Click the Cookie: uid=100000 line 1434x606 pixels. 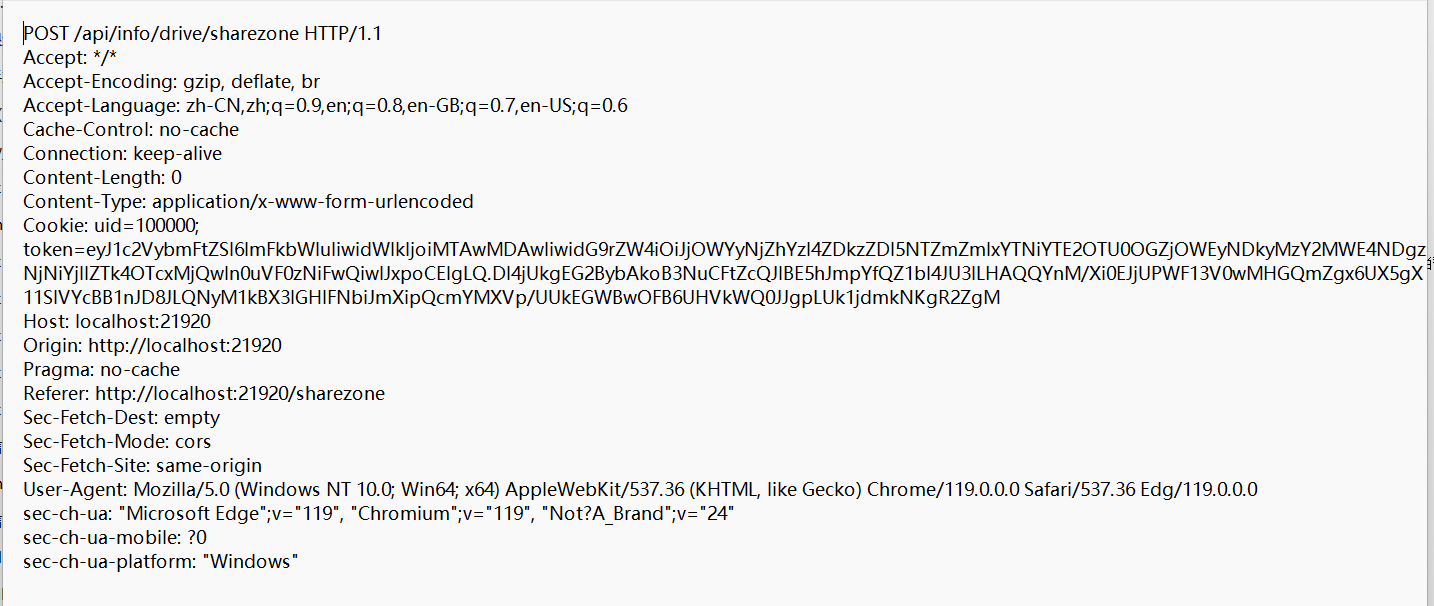click(112, 226)
